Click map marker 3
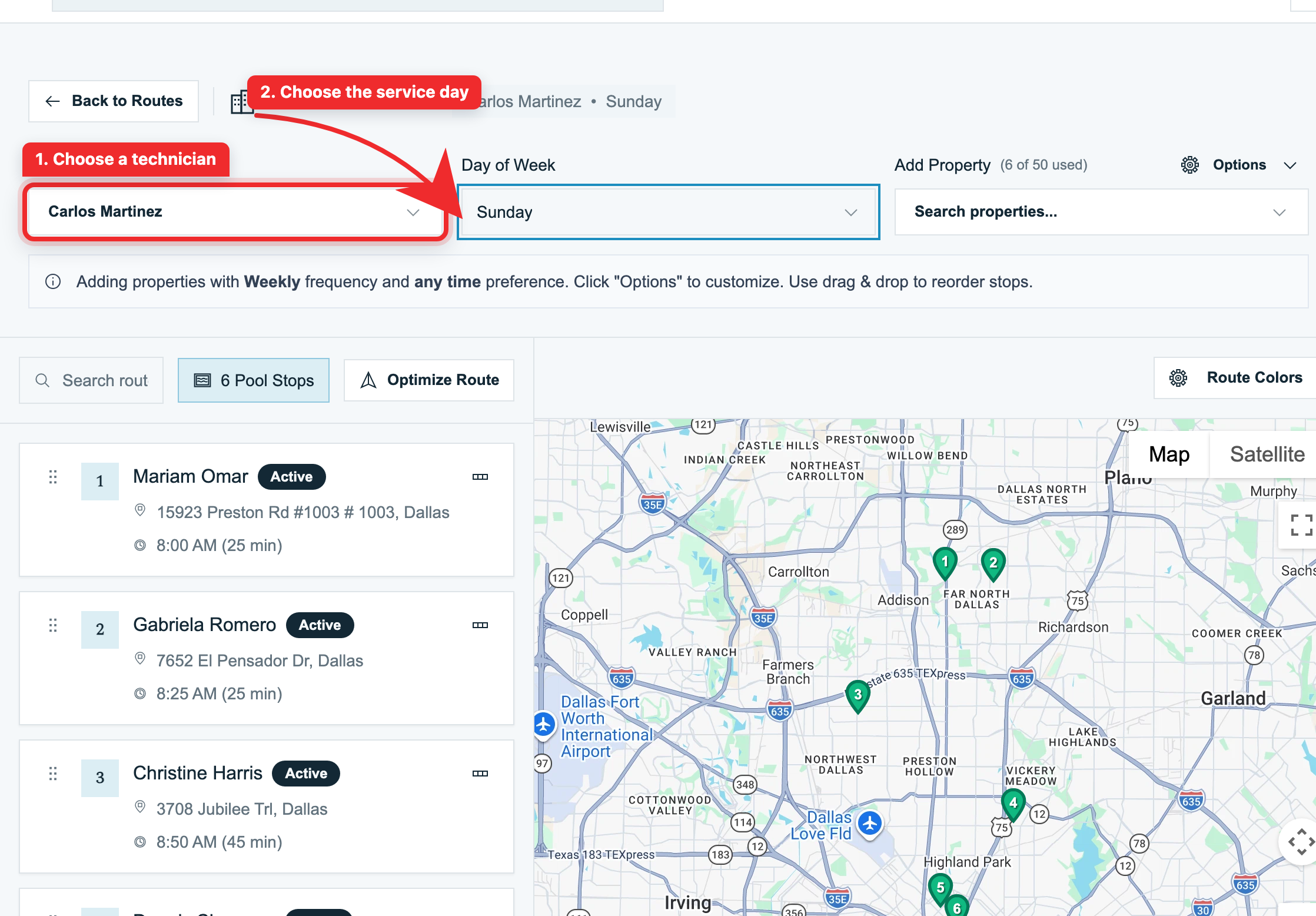The height and width of the screenshot is (916, 1316). coord(858,696)
